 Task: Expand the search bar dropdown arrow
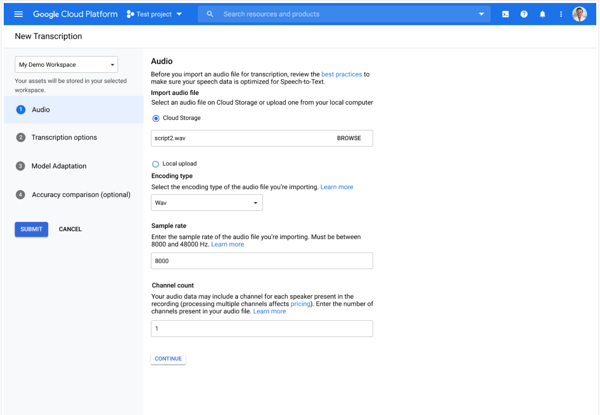(481, 14)
